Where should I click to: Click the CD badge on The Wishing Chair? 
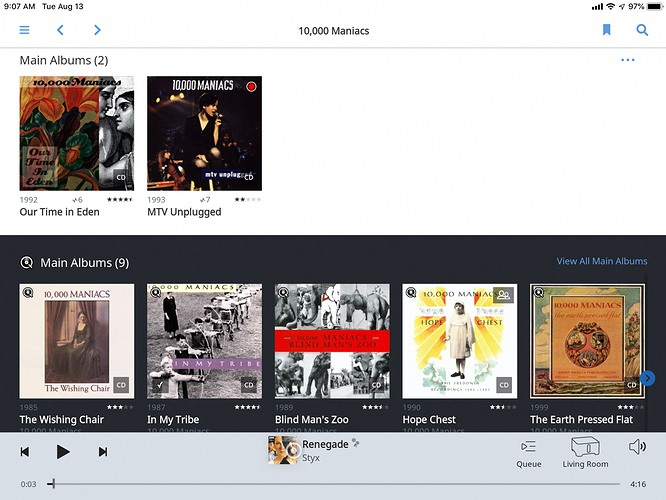(121, 385)
